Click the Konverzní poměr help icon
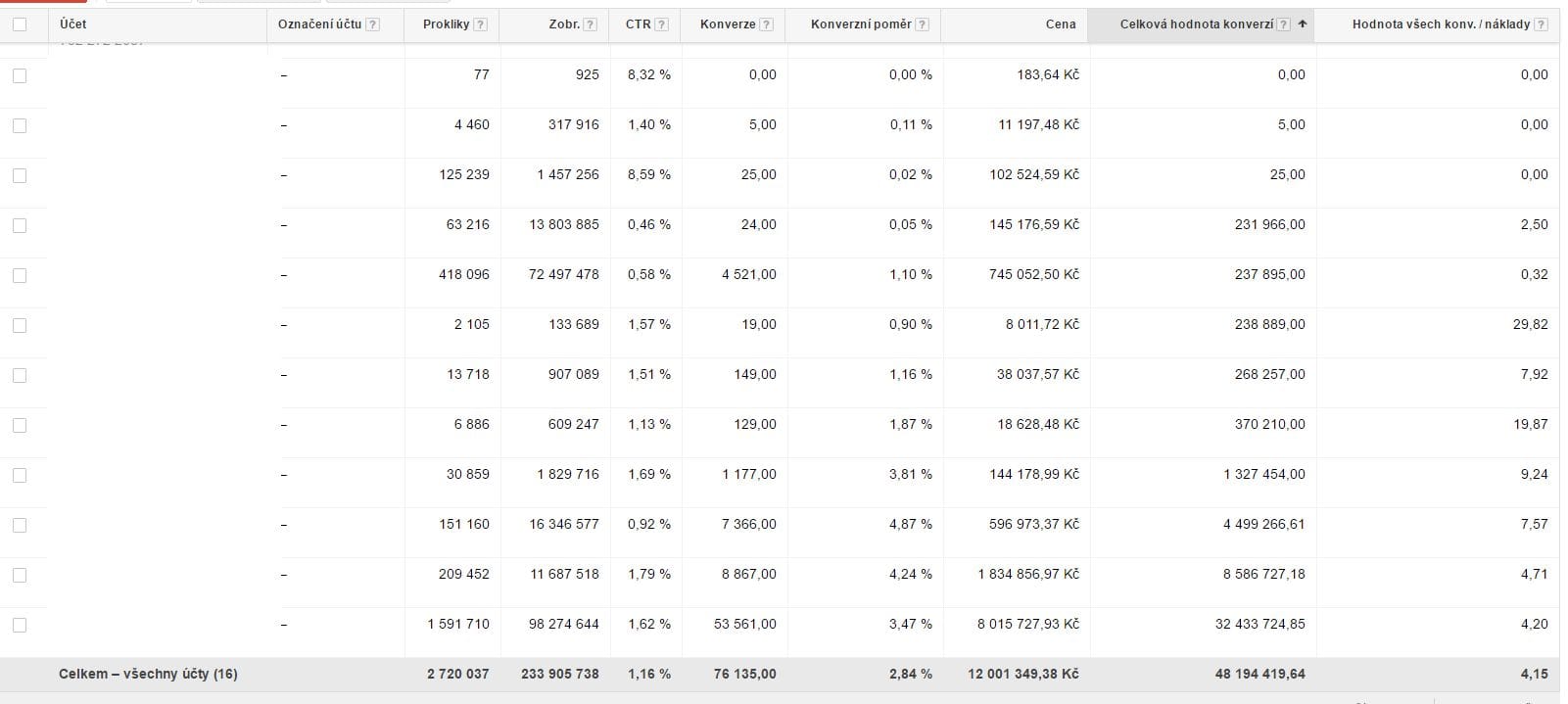1568x704 pixels. [x=923, y=24]
